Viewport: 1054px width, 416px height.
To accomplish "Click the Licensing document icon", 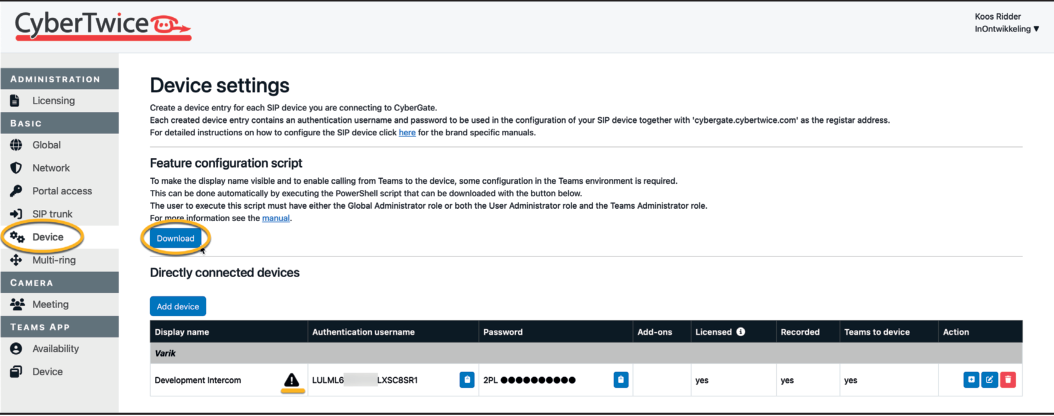I will click(16, 101).
